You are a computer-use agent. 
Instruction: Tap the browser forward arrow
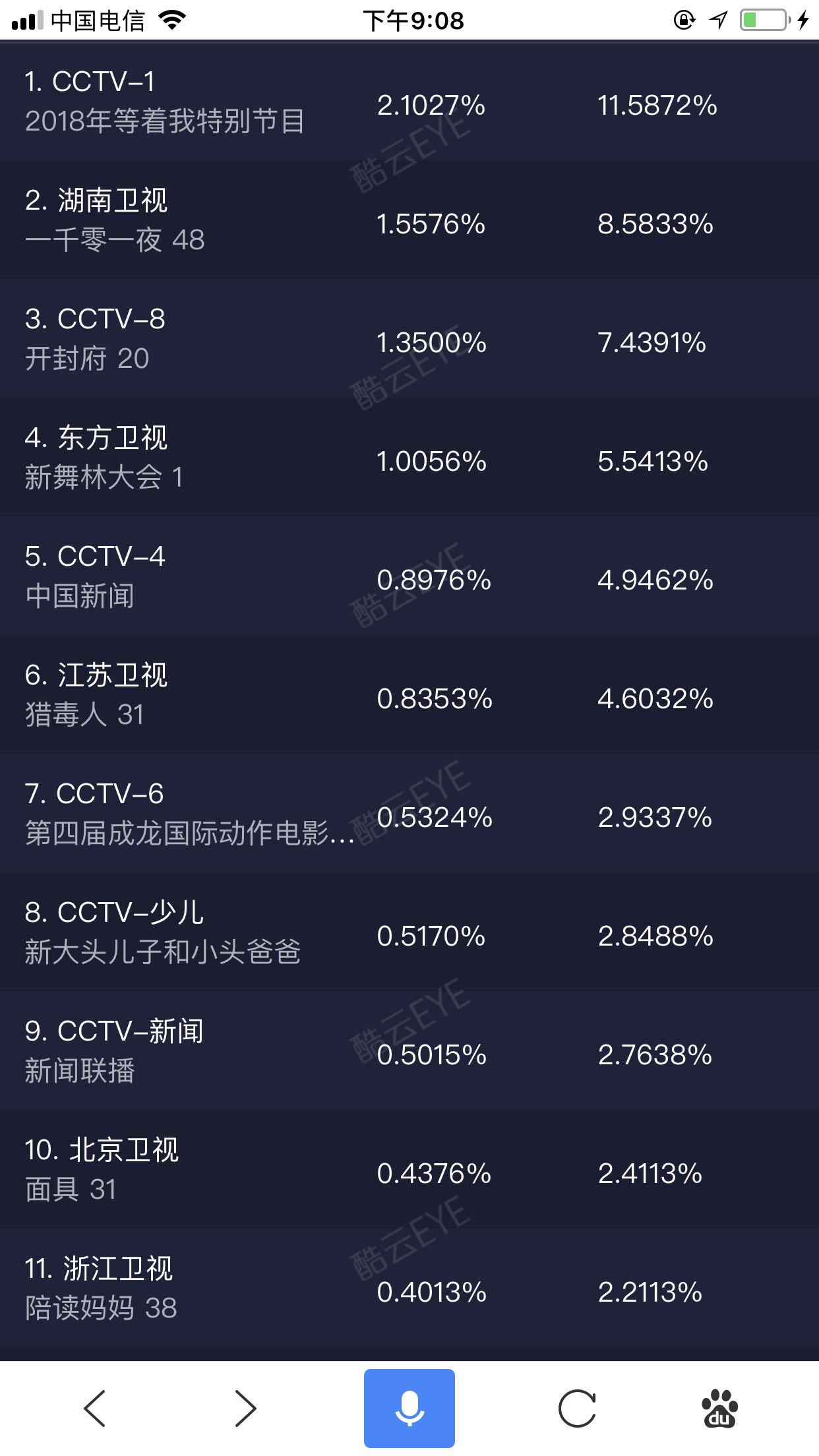coord(246,1409)
